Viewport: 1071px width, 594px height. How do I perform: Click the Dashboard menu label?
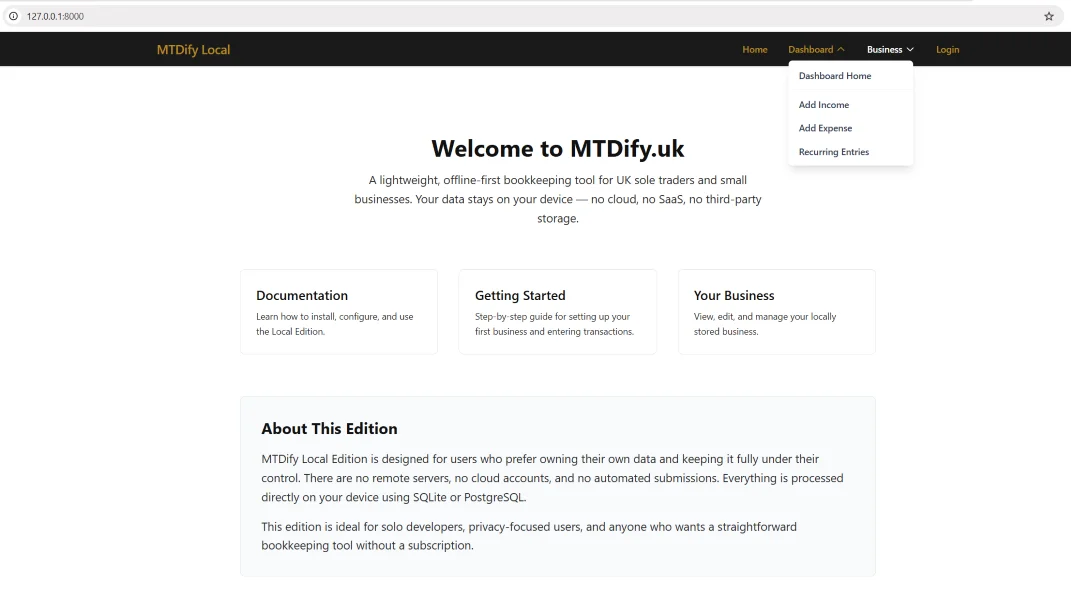pos(811,49)
